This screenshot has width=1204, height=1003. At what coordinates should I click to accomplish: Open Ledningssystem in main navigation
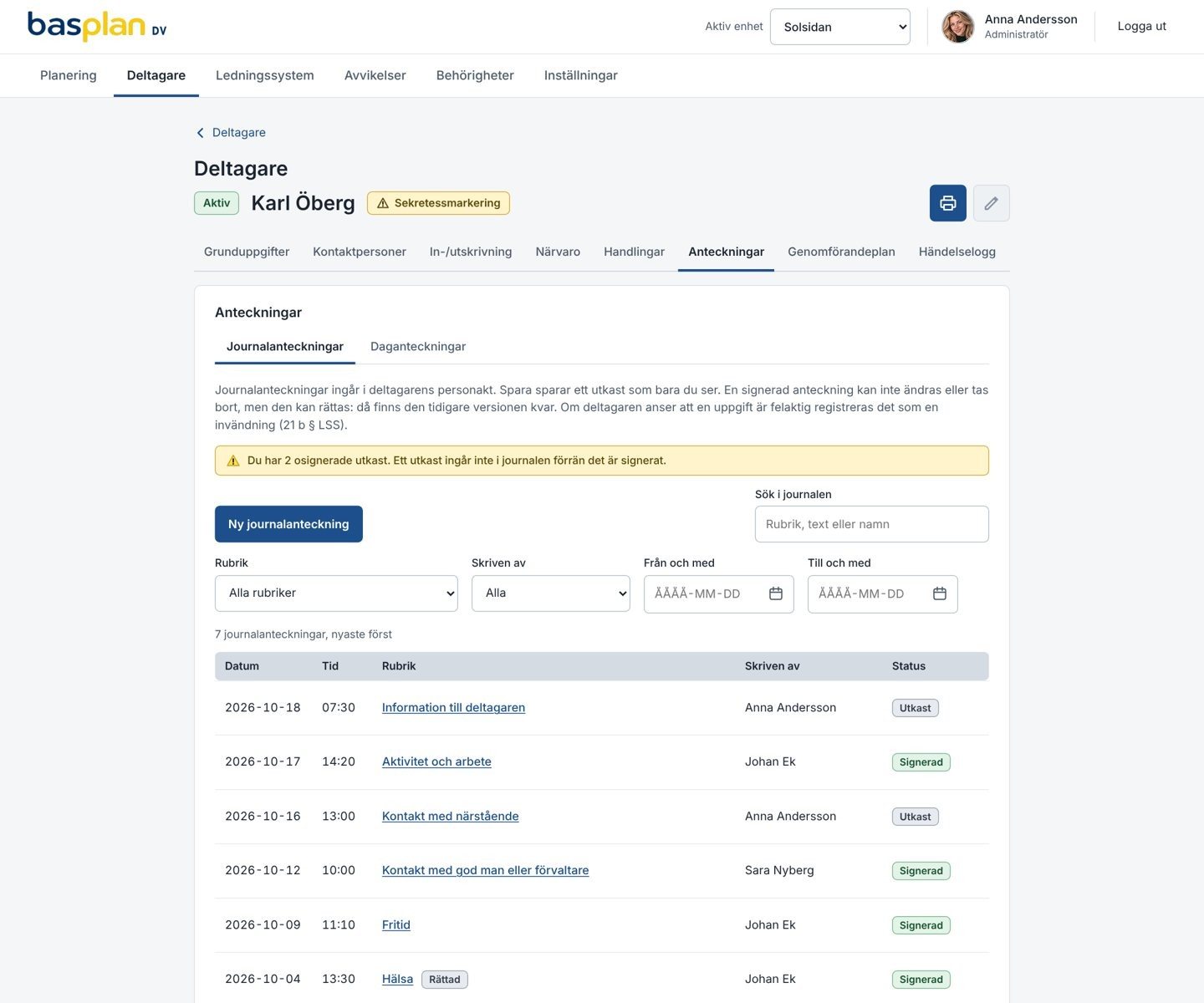265,75
